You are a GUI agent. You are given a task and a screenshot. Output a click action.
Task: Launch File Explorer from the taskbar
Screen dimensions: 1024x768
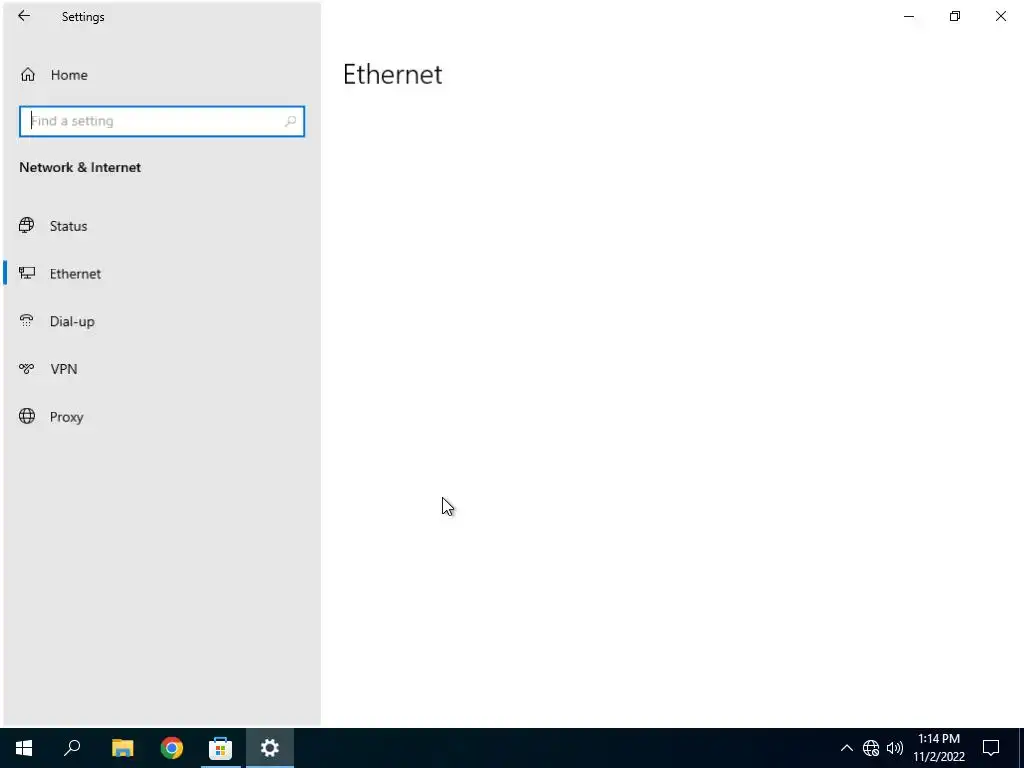click(x=122, y=748)
